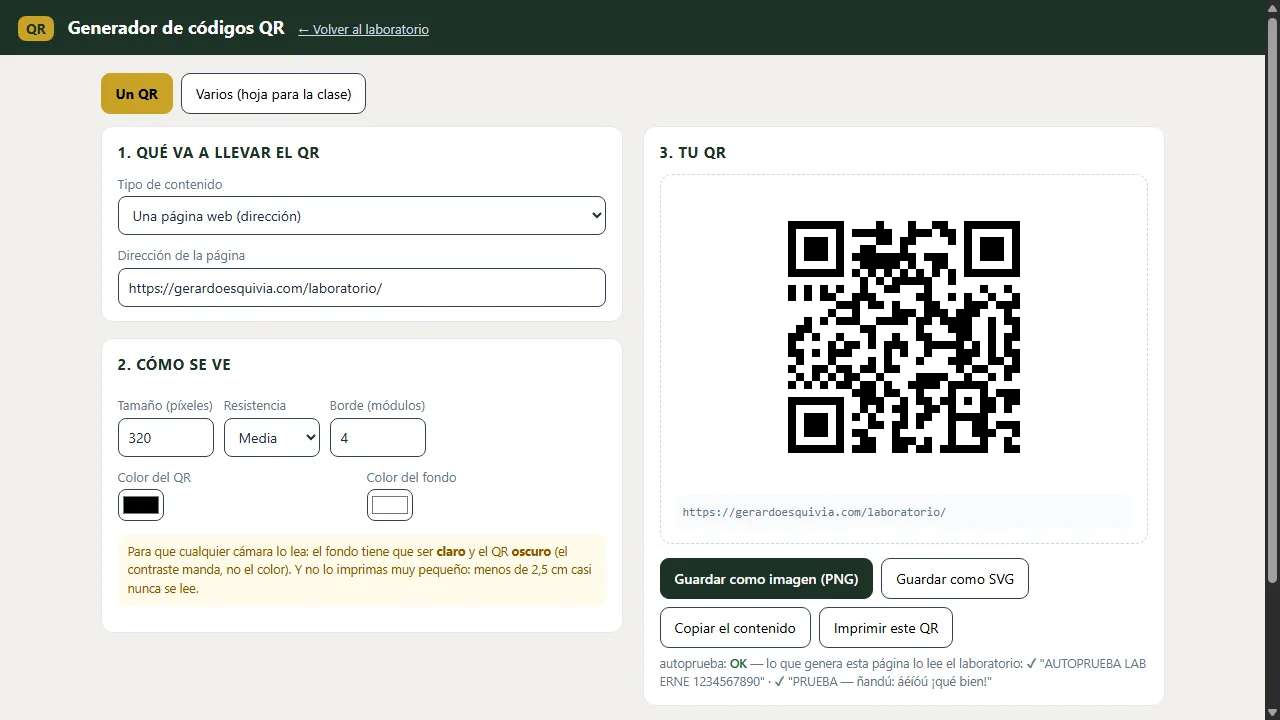The height and width of the screenshot is (720, 1280).
Task: Click the URL text under the QR code
Action: tap(814, 512)
